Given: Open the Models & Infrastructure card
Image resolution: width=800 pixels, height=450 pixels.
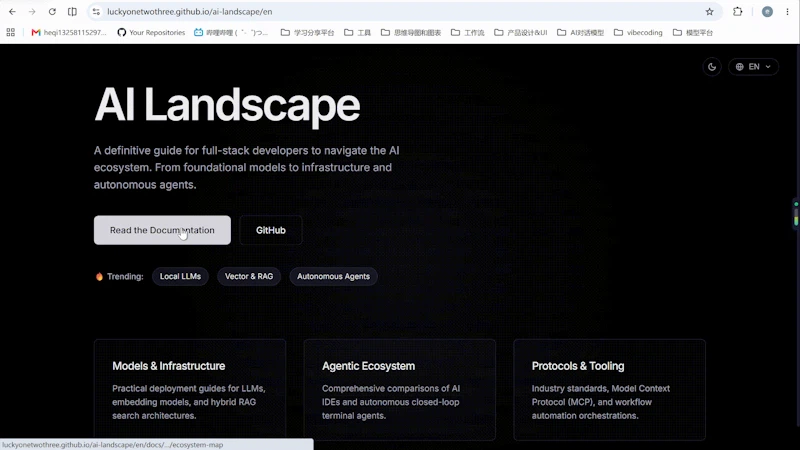Looking at the screenshot, I should [x=190, y=390].
